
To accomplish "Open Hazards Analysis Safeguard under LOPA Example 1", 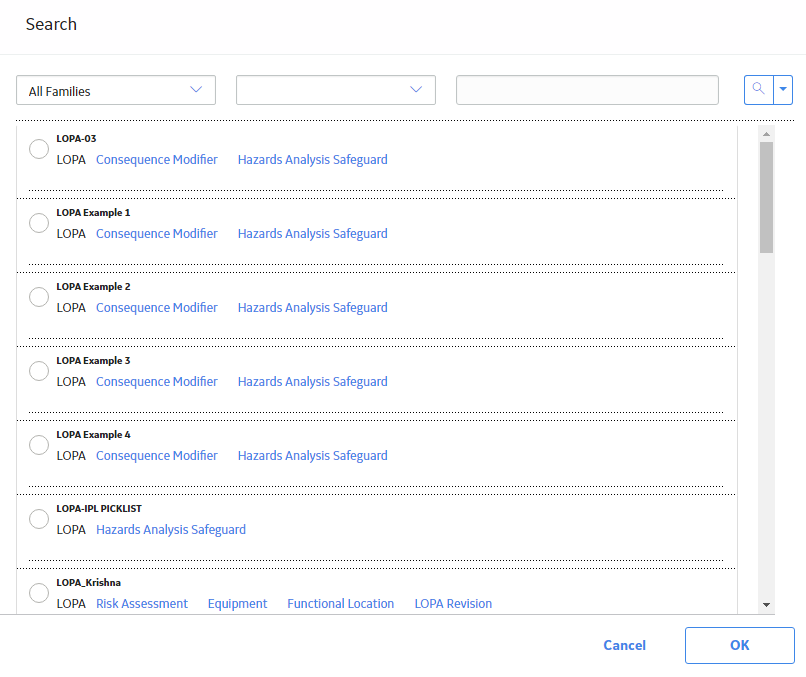I will 313,234.
